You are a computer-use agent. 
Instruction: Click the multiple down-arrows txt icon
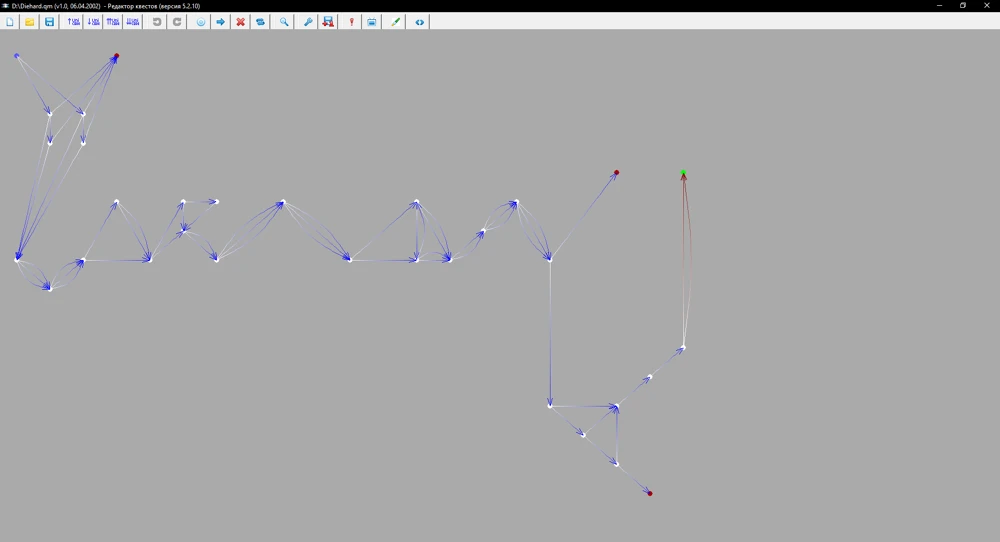click(x=133, y=22)
